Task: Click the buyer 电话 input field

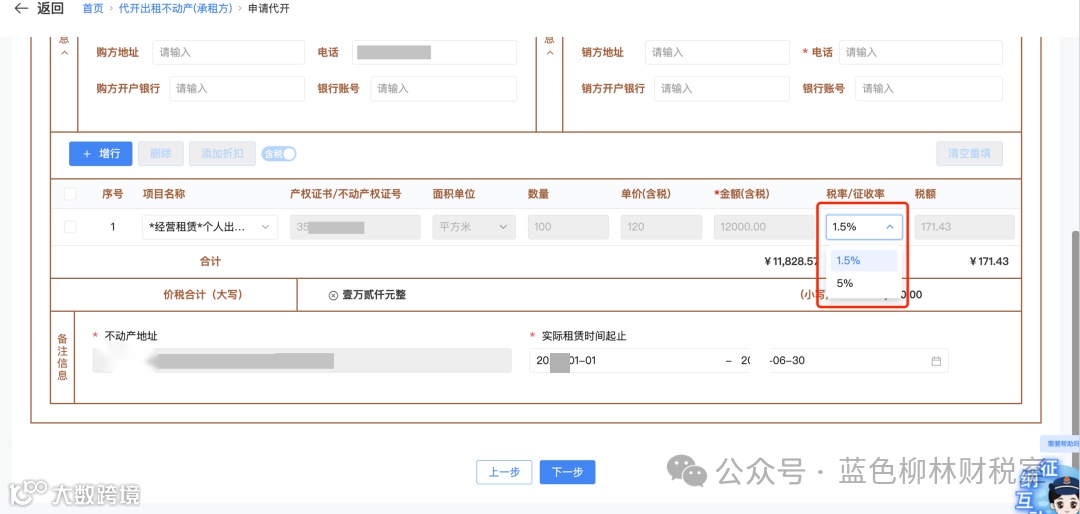Action: point(434,52)
